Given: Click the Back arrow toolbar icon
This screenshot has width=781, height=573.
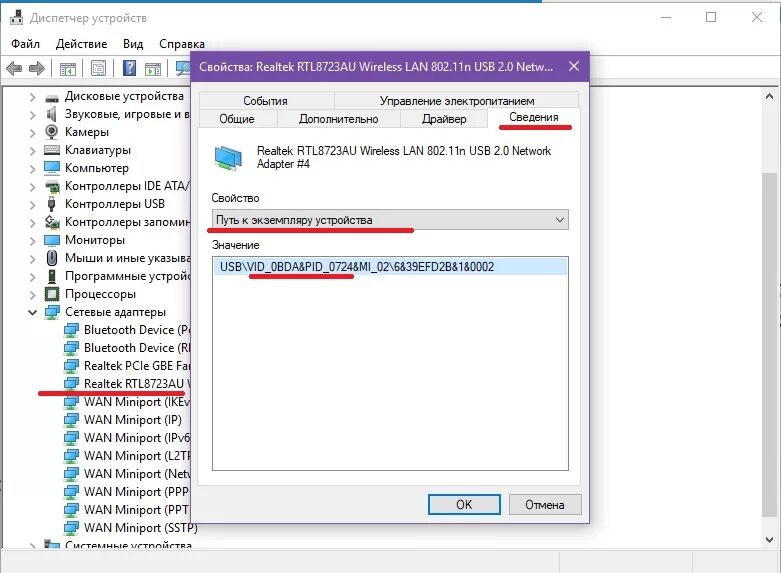Looking at the screenshot, I should tap(14, 68).
